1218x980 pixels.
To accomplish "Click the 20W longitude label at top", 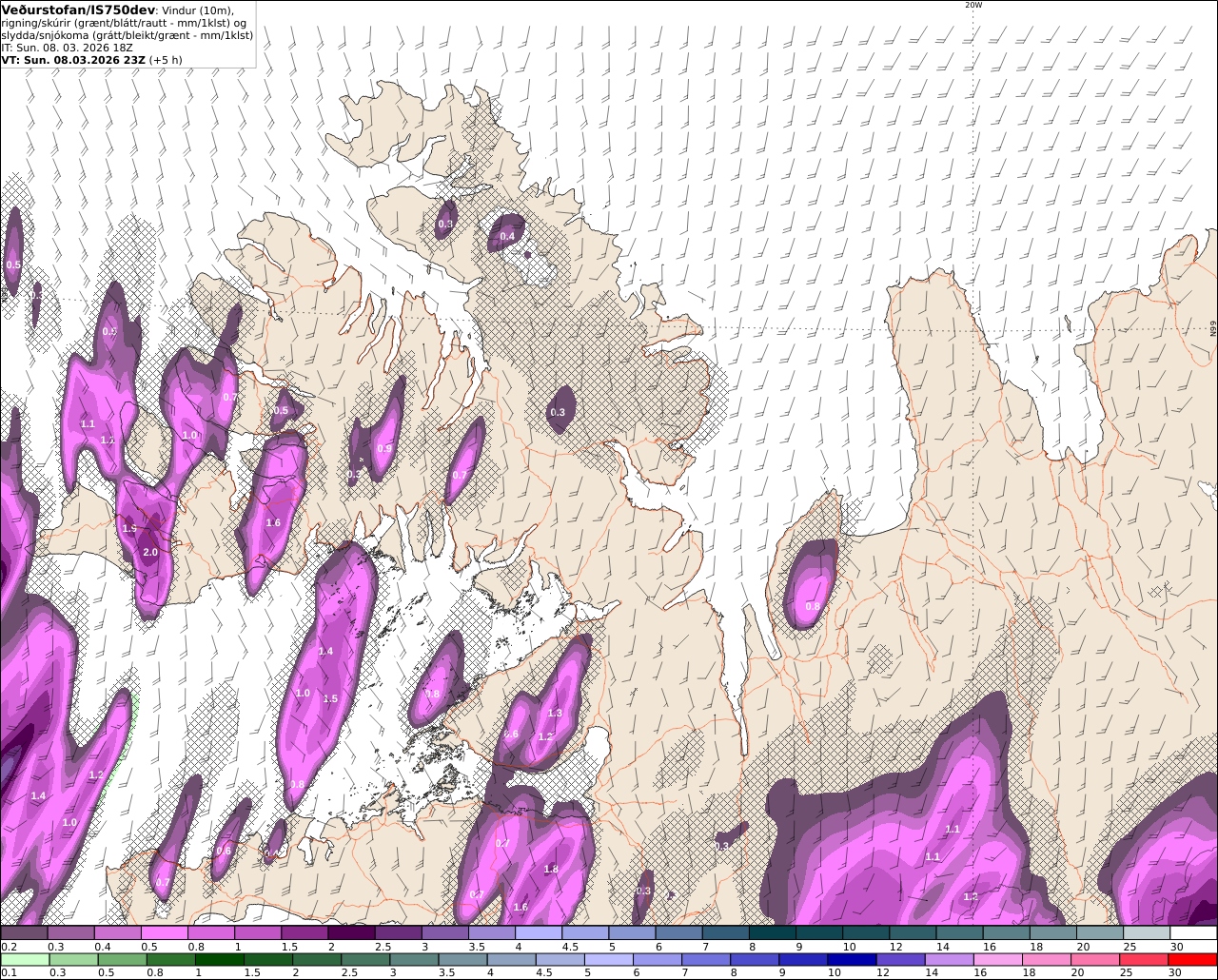I will pos(972,5).
